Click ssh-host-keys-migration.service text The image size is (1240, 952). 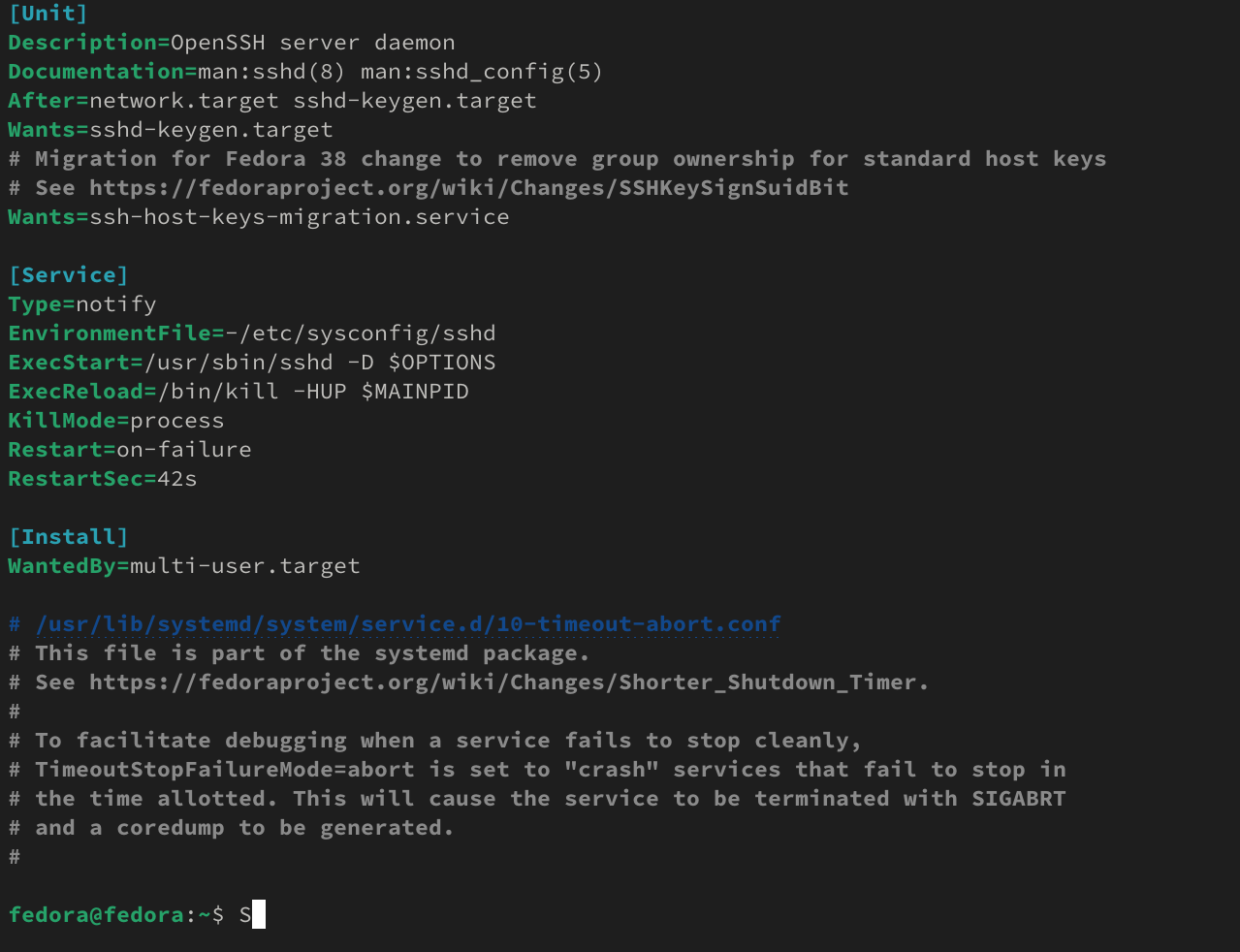click(x=300, y=217)
